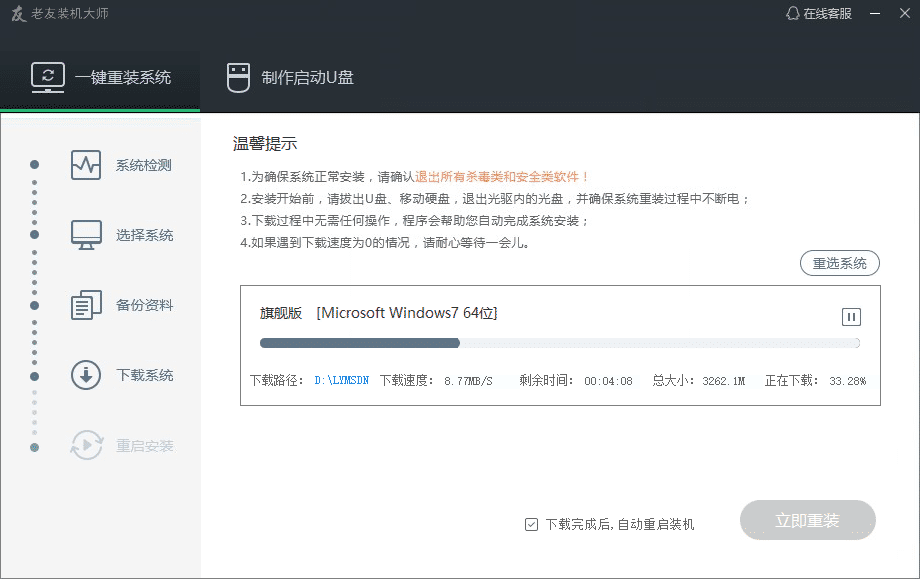
Task: Click the USB drive icon on 制作启动U盘
Action: click(x=237, y=77)
